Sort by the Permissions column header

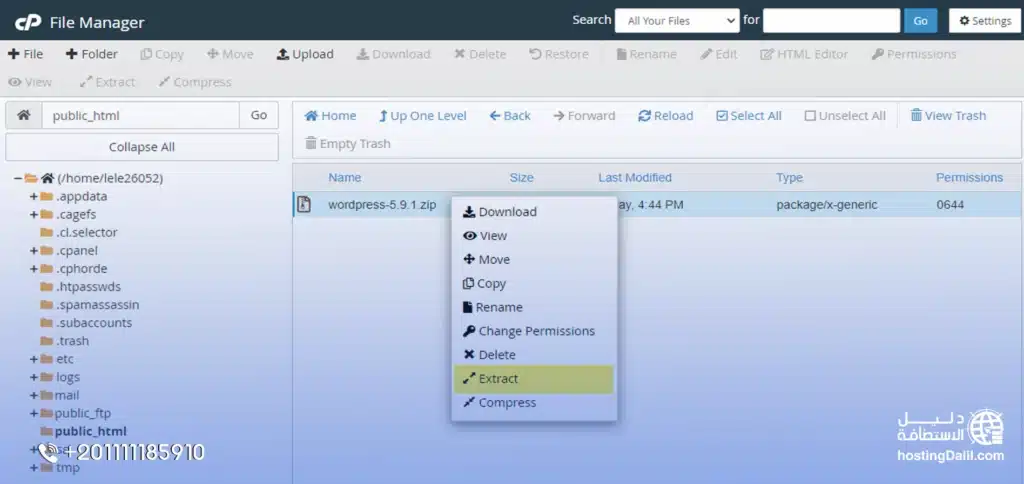969,178
